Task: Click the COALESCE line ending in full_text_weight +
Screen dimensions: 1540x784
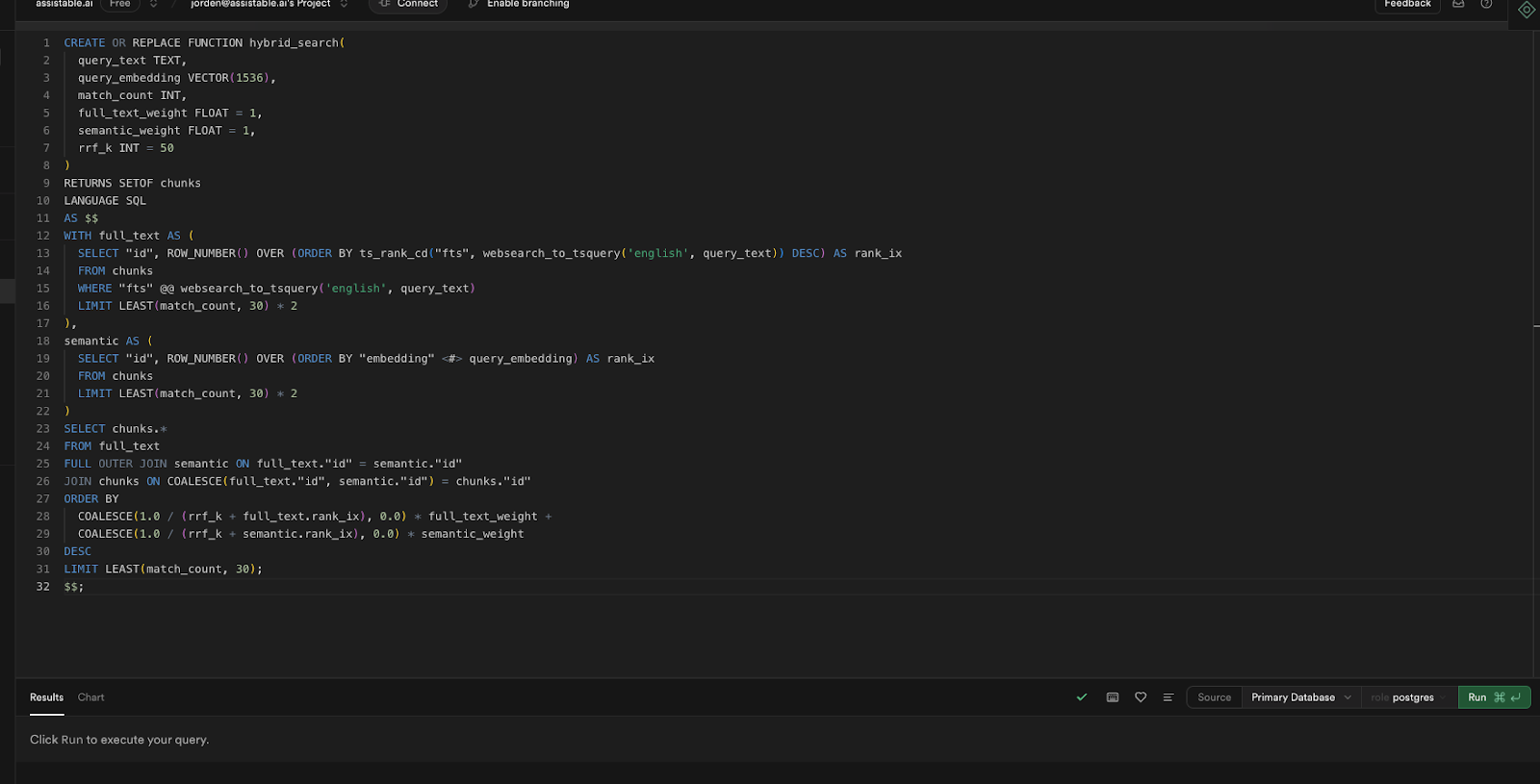Action: [315, 517]
